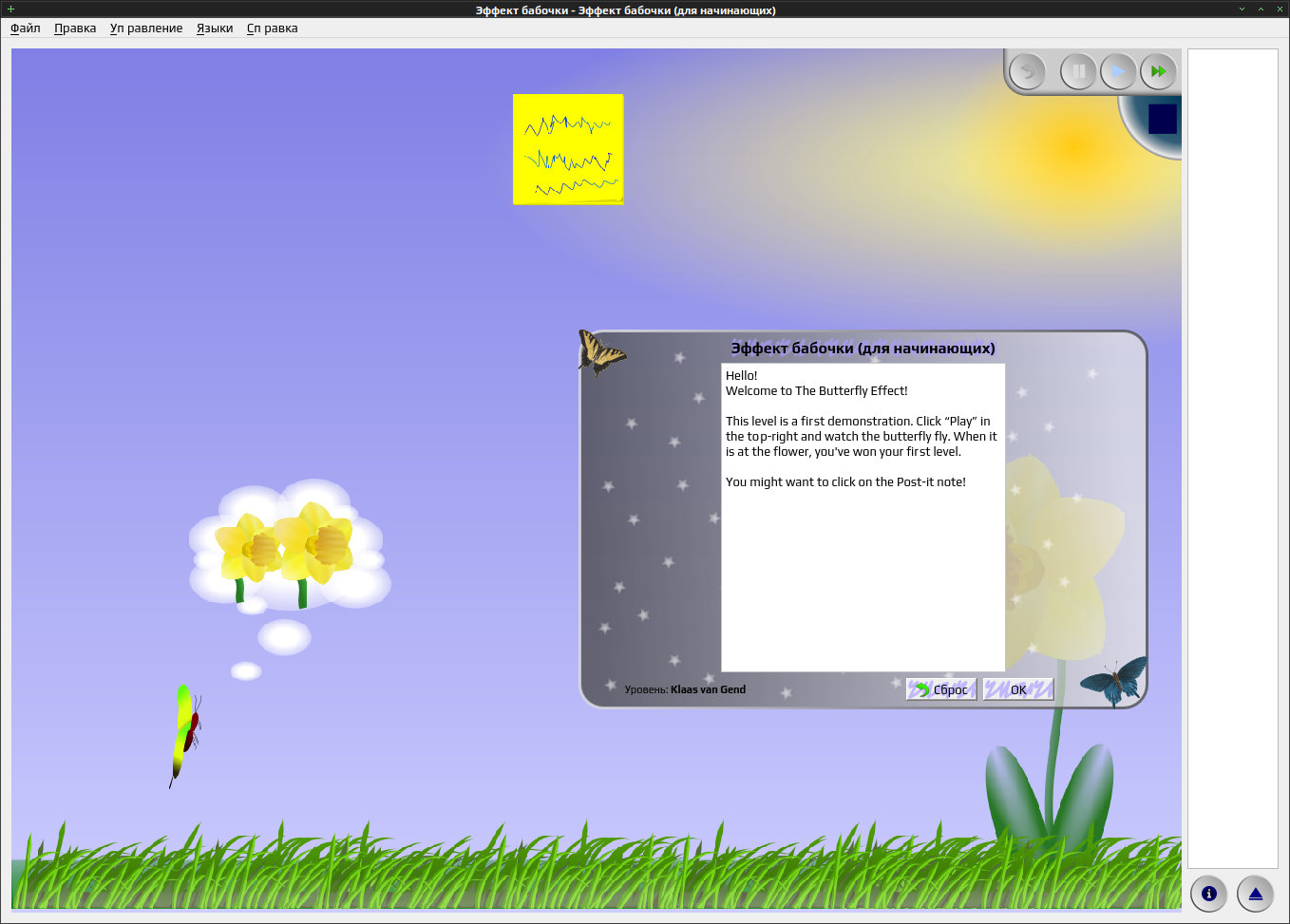This screenshot has width=1290, height=924.
Task: Click the "Hello!" greeting text
Action: [742, 376]
